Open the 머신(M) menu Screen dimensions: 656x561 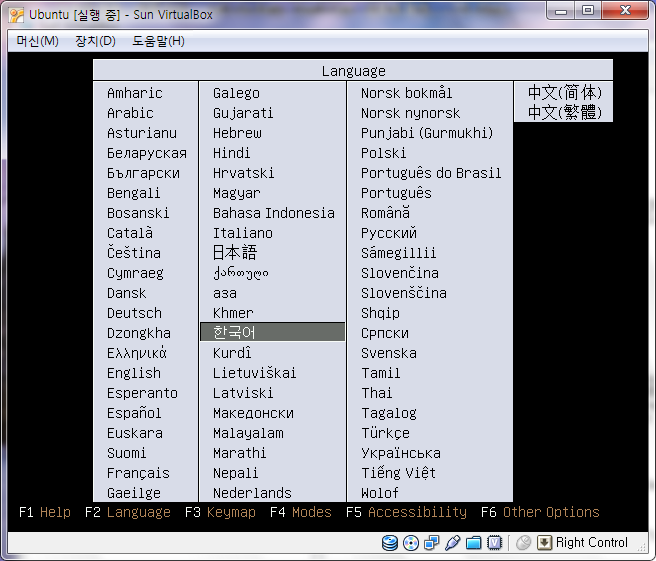tap(38, 41)
